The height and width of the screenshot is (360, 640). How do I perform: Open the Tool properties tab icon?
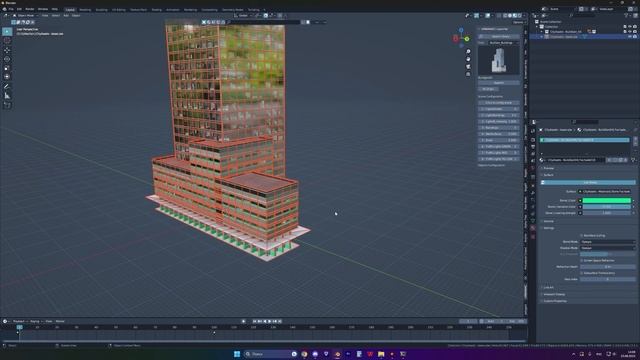point(533,131)
